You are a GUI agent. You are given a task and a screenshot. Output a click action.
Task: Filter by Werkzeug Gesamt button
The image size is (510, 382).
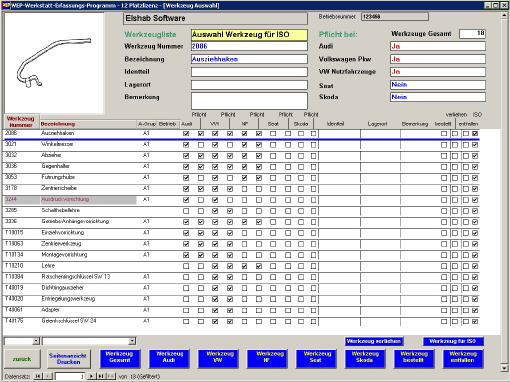pos(120,359)
